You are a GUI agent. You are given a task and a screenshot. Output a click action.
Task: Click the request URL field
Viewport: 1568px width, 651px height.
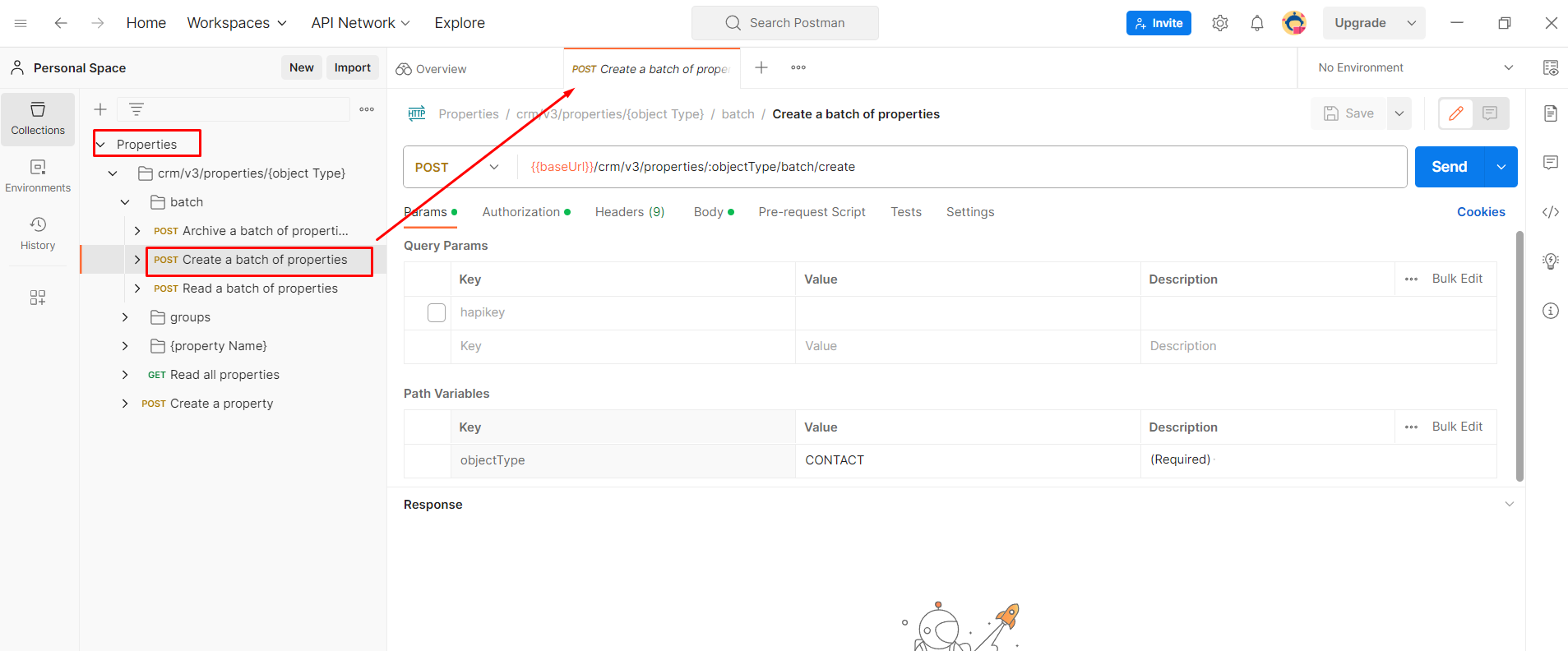(x=962, y=167)
